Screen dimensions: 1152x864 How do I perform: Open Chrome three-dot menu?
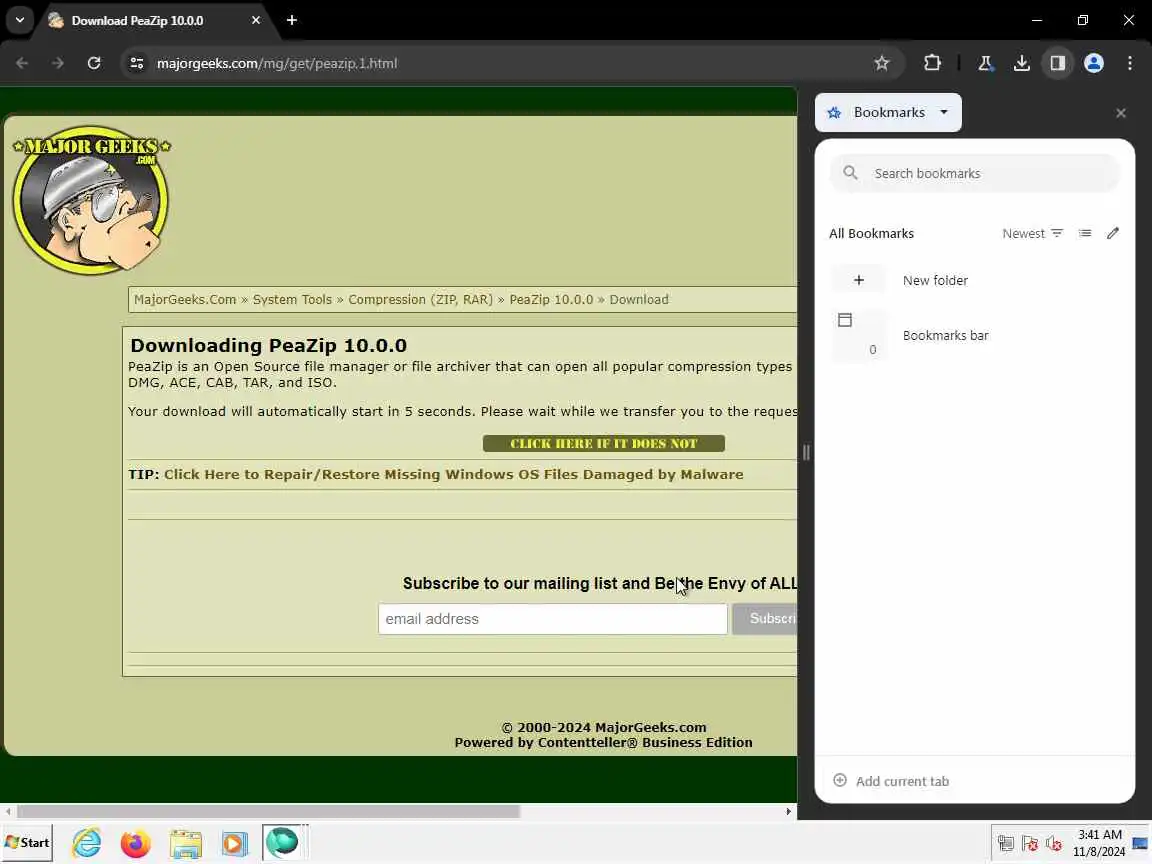(x=1130, y=63)
